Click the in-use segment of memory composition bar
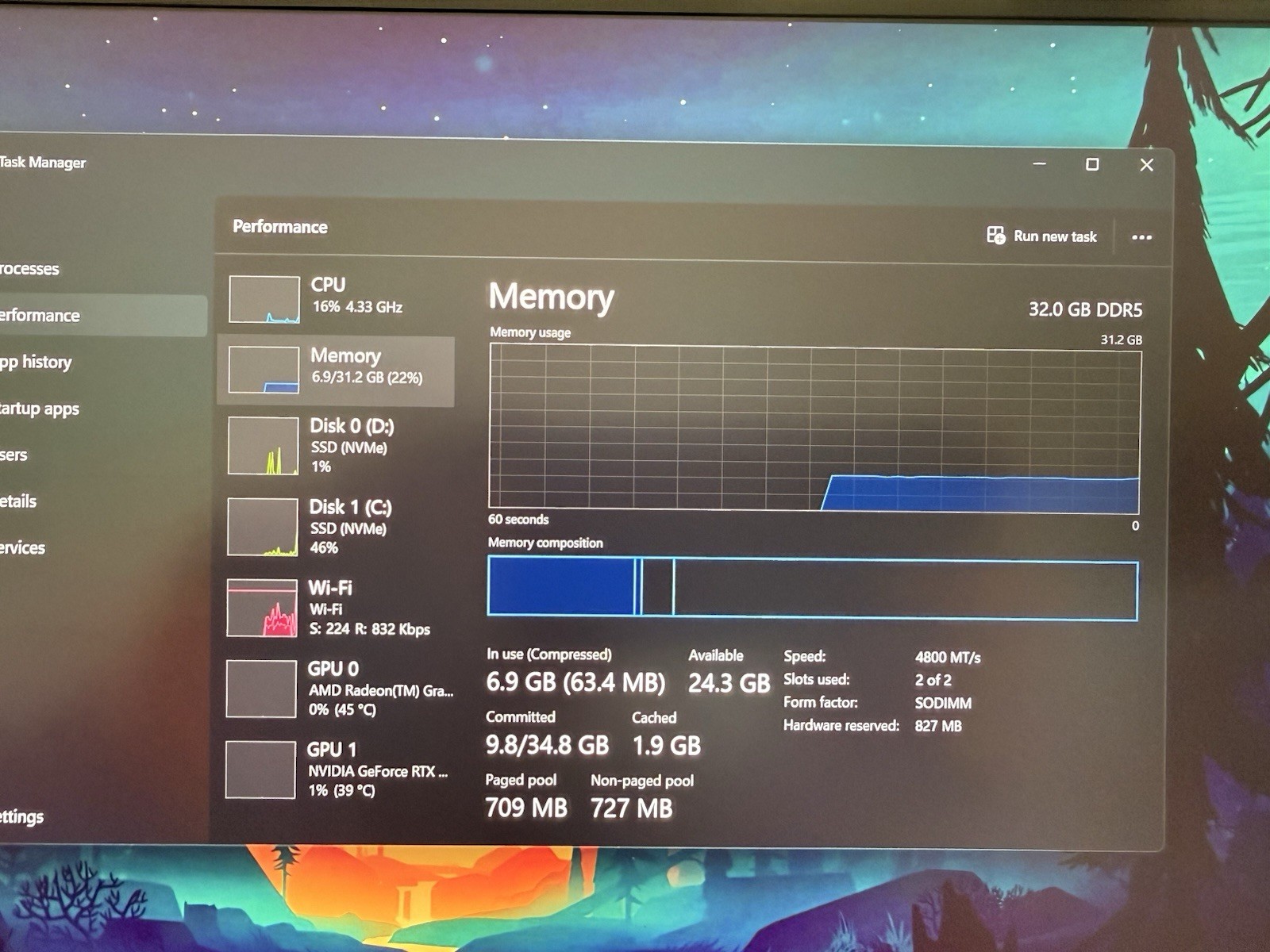The width and height of the screenshot is (1270, 952). coord(561,585)
